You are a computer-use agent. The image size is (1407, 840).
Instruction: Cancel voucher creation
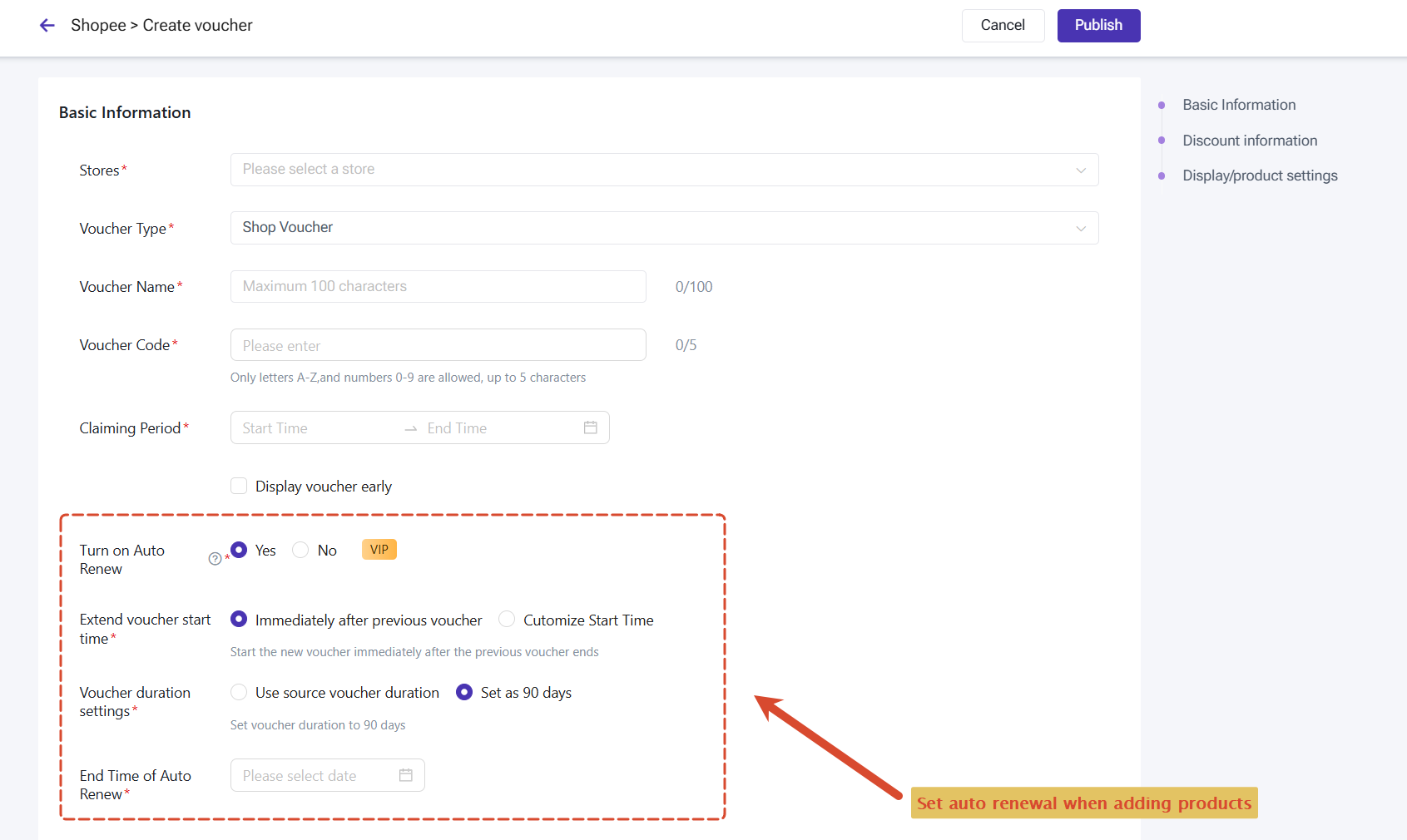[1003, 26]
